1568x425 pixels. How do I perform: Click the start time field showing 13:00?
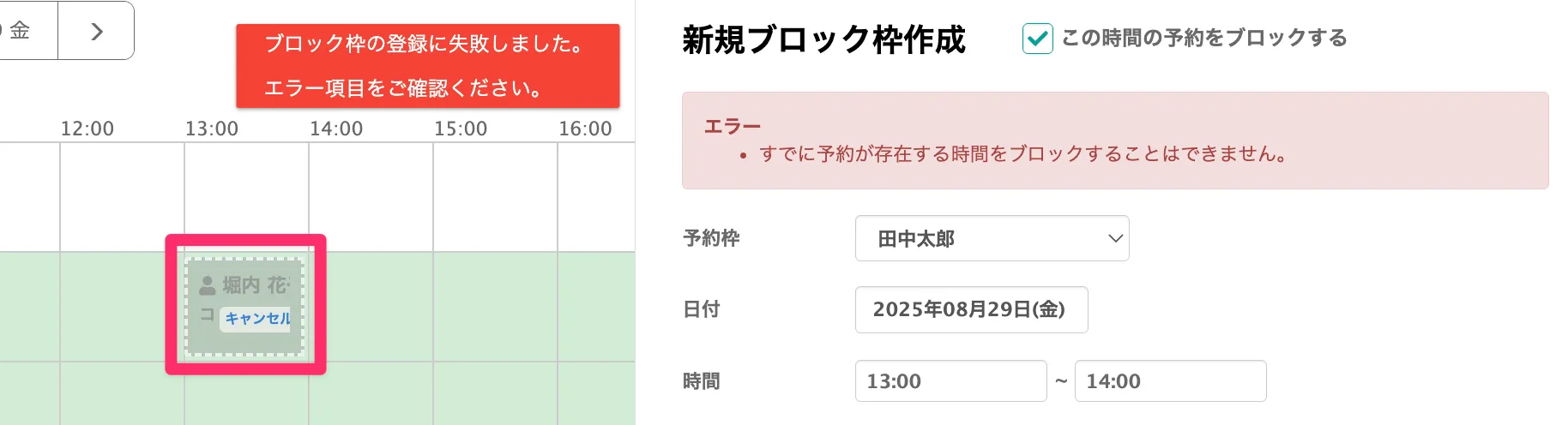coord(950,381)
